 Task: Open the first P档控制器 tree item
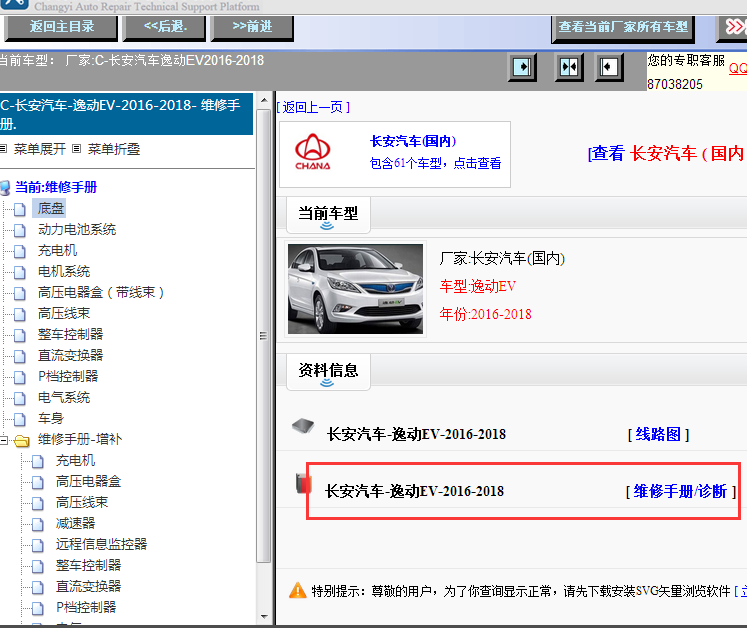click(x=68, y=376)
